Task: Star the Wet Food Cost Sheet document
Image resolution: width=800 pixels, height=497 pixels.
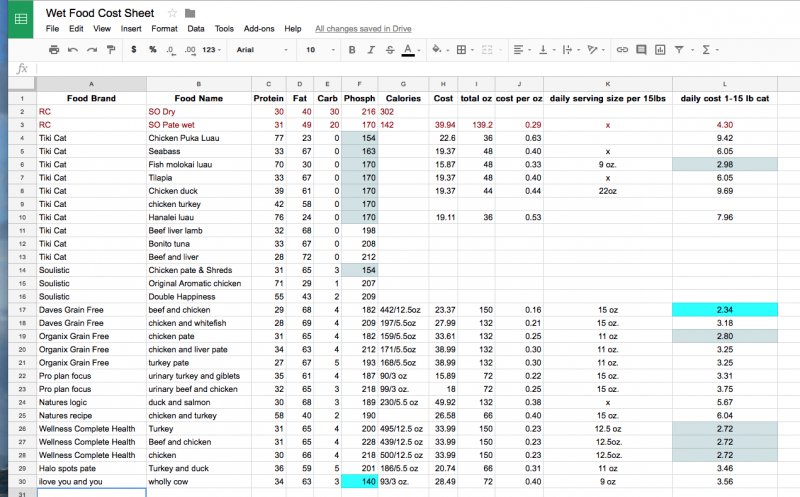Action: coord(172,13)
